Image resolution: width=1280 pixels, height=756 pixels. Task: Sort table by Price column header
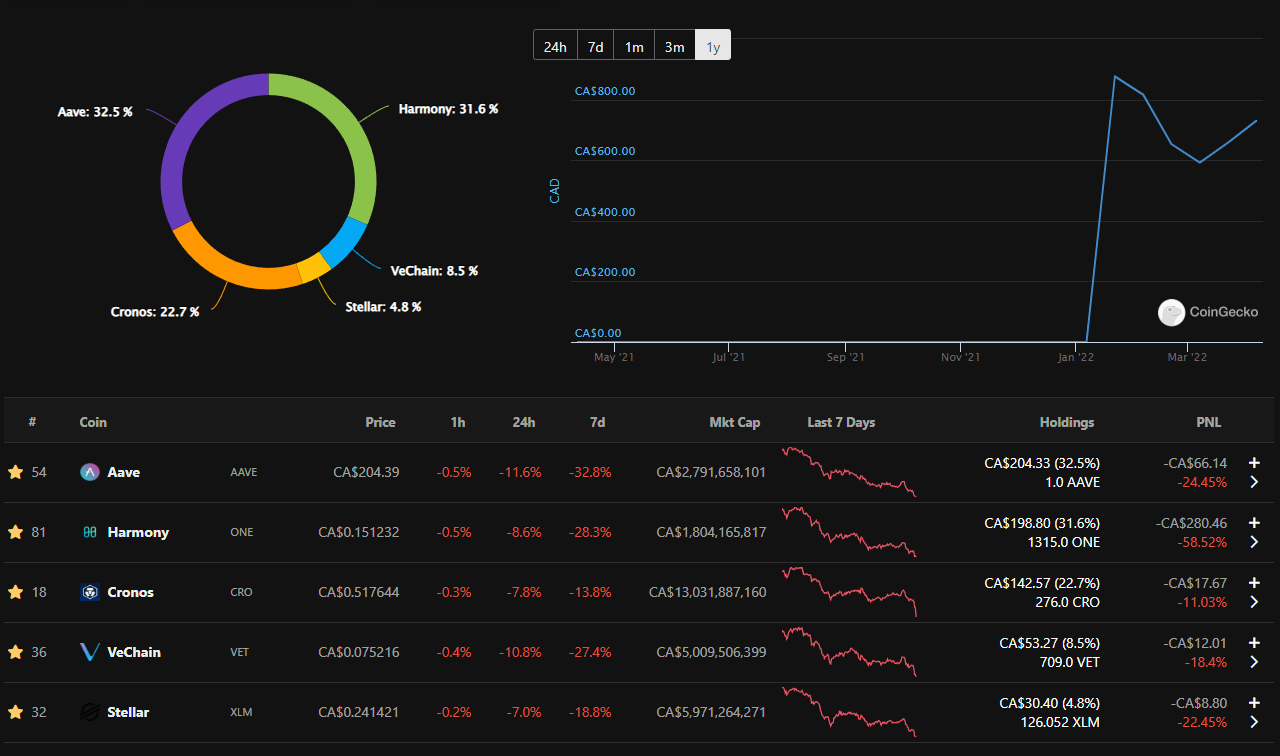[x=380, y=422]
